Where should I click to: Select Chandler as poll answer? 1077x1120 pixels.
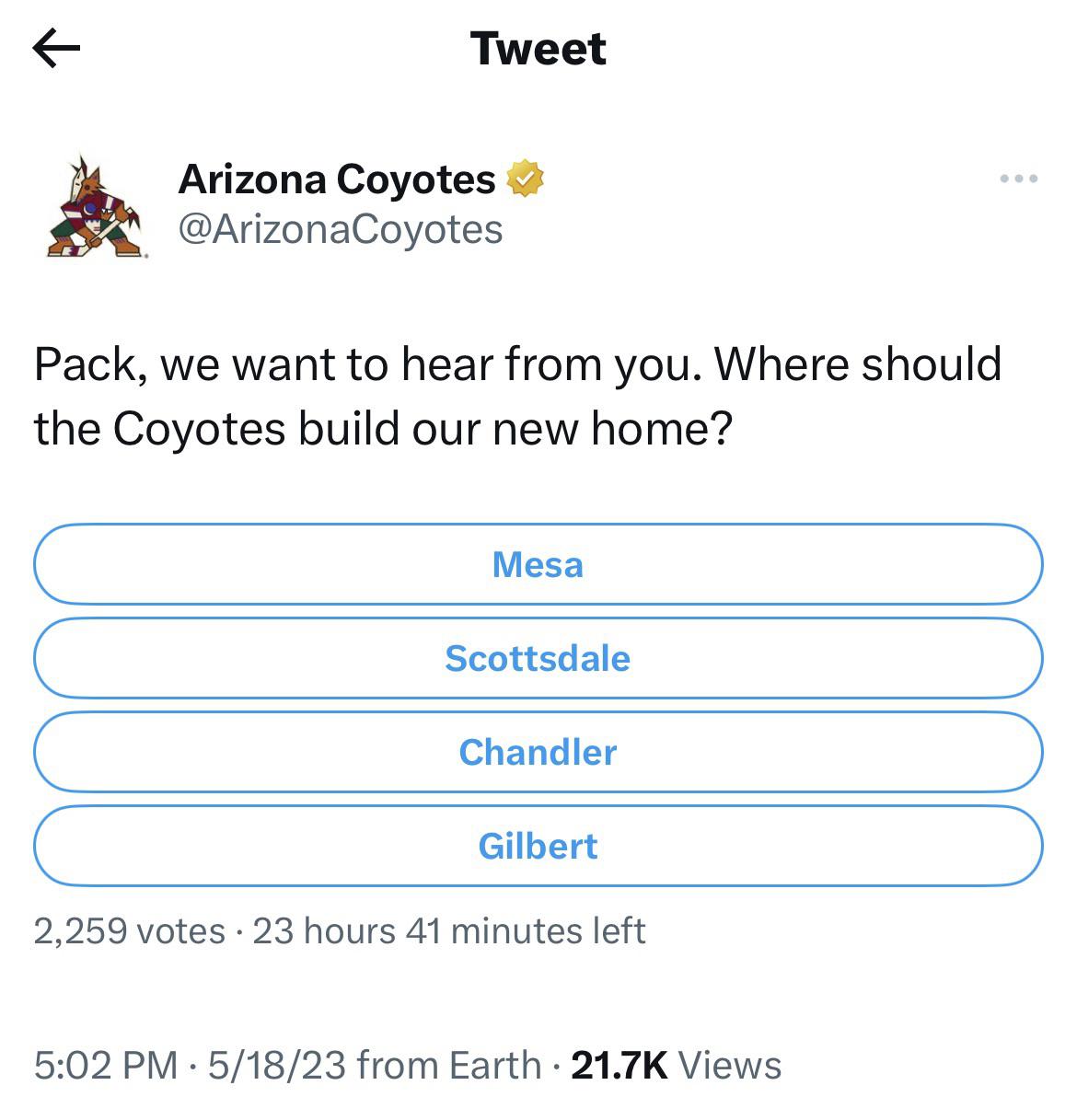(538, 752)
